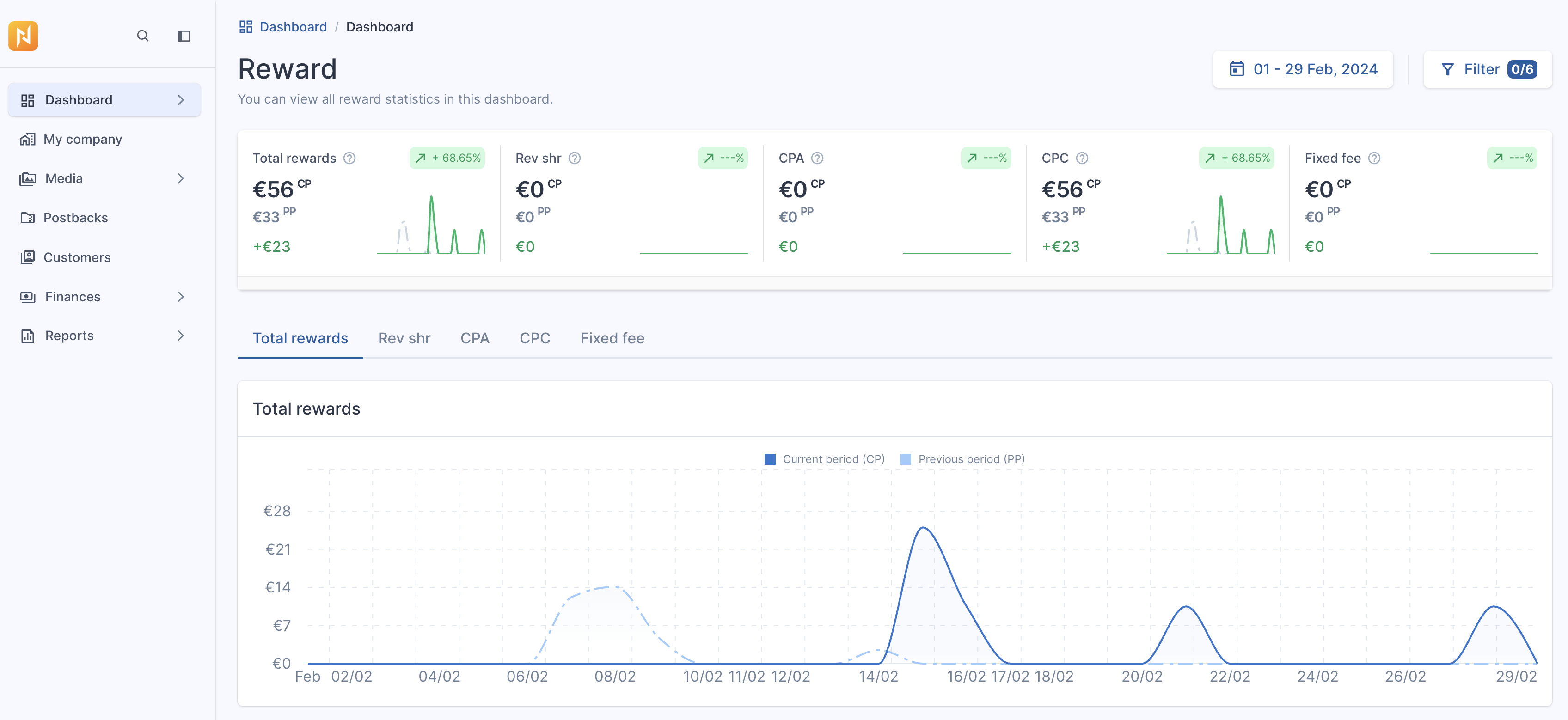The width and height of the screenshot is (1568, 720).
Task: Click the CPC +68.65% trend badge
Action: [x=1237, y=158]
